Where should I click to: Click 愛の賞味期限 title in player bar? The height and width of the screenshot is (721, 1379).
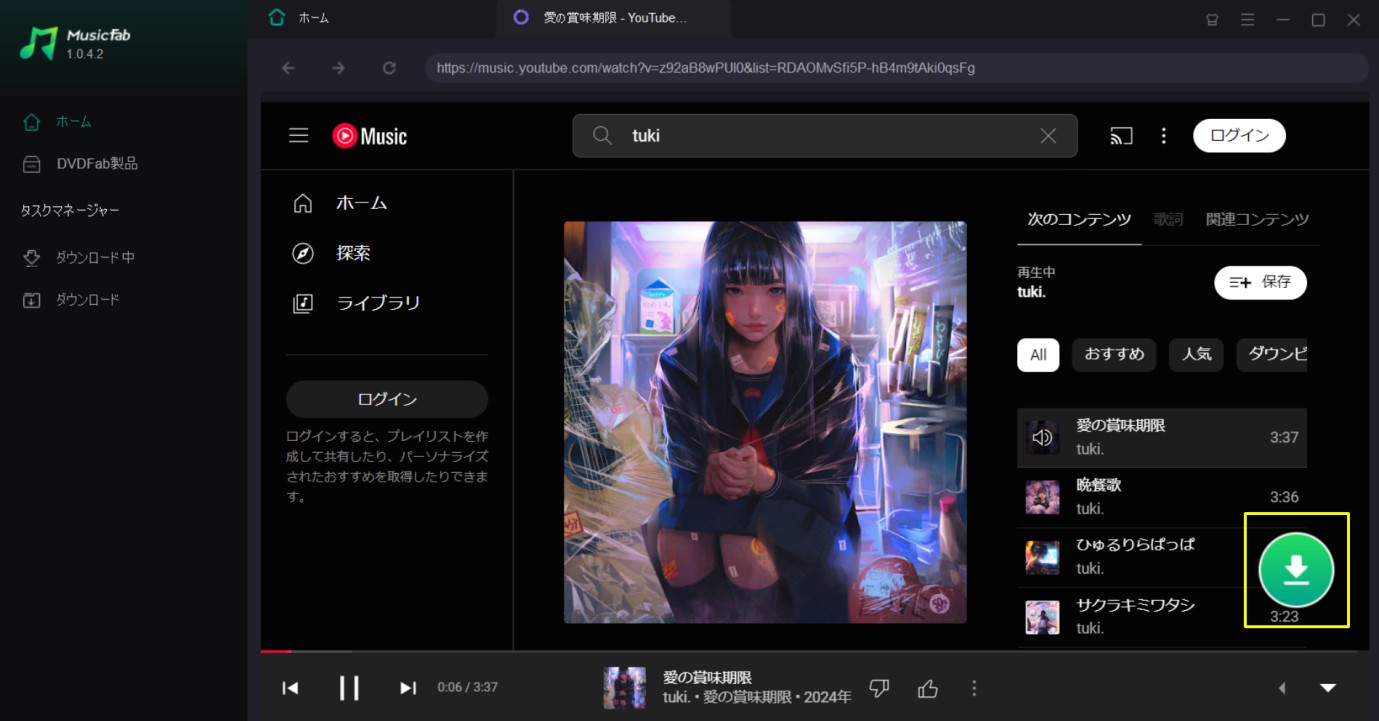point(707,677)
